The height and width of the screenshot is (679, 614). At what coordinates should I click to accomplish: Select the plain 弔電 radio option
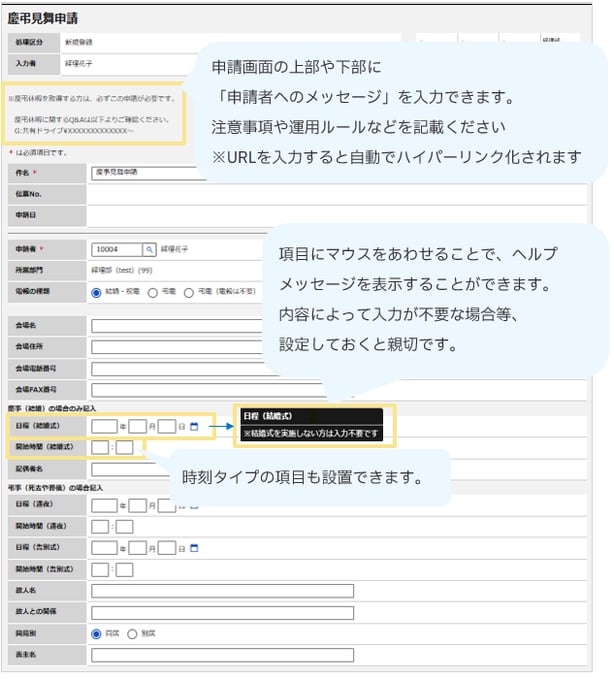click(153, 294)
